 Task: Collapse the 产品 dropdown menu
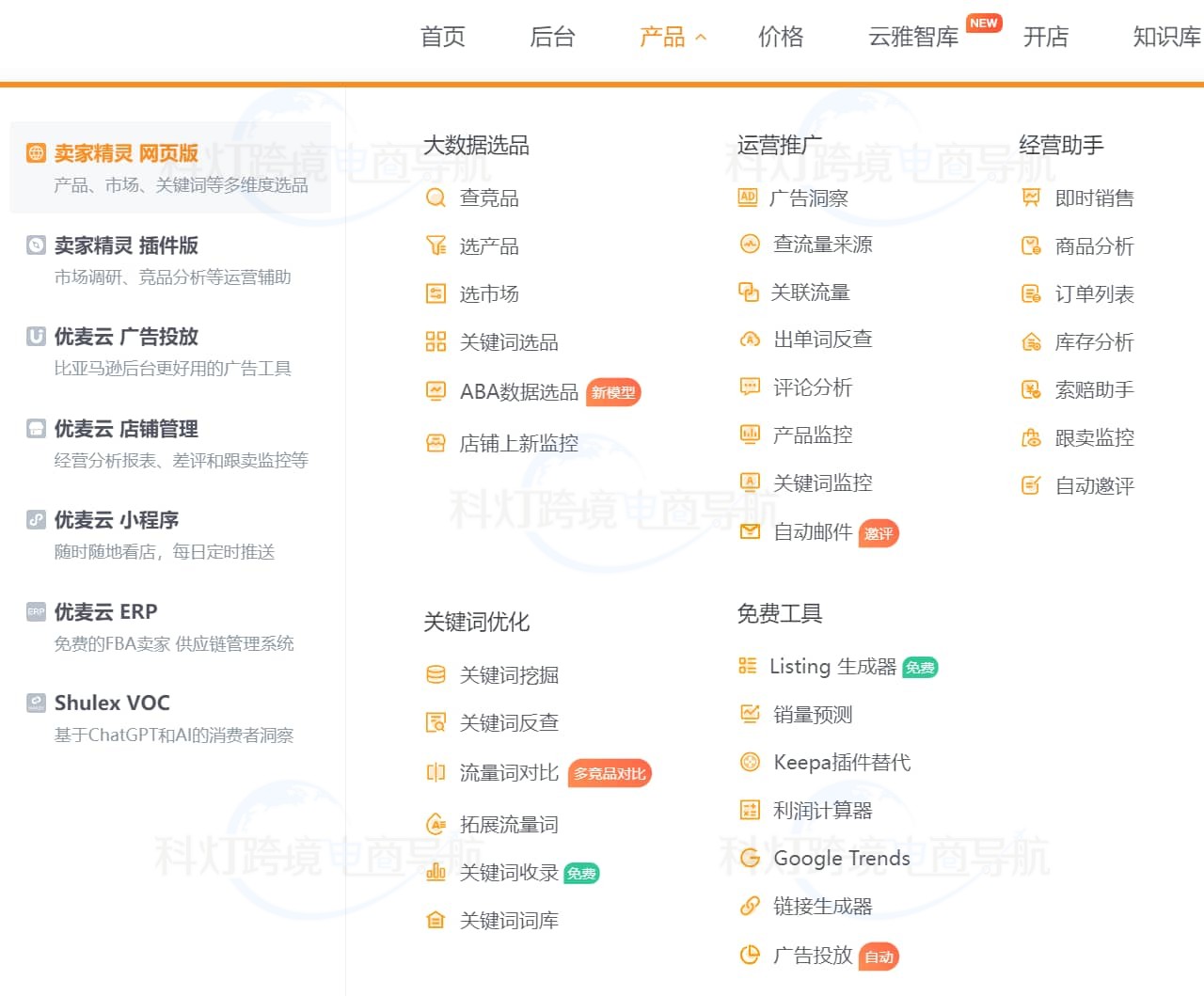pyautogui.click(x=662, y=37)
